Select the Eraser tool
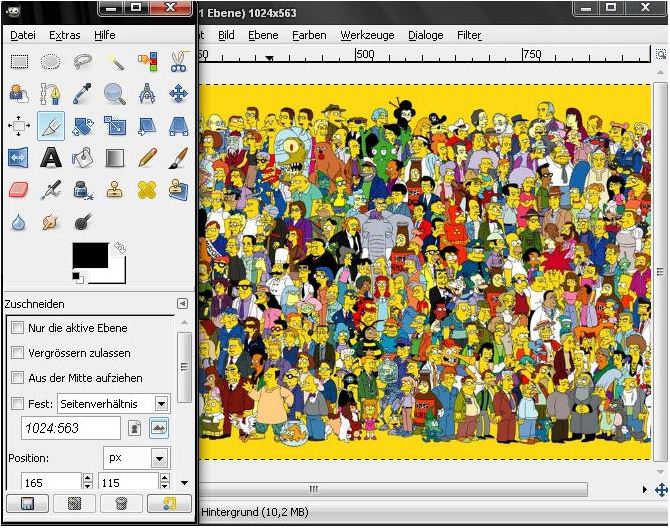This screenshot has height=528, width=670. coord(19,190)
